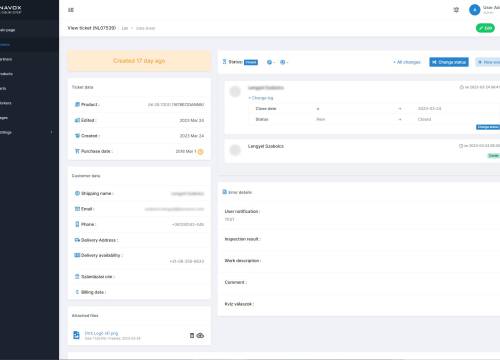
Task: Toggle the sidebar with the hamburger menu icon
Action: point(71,10)
